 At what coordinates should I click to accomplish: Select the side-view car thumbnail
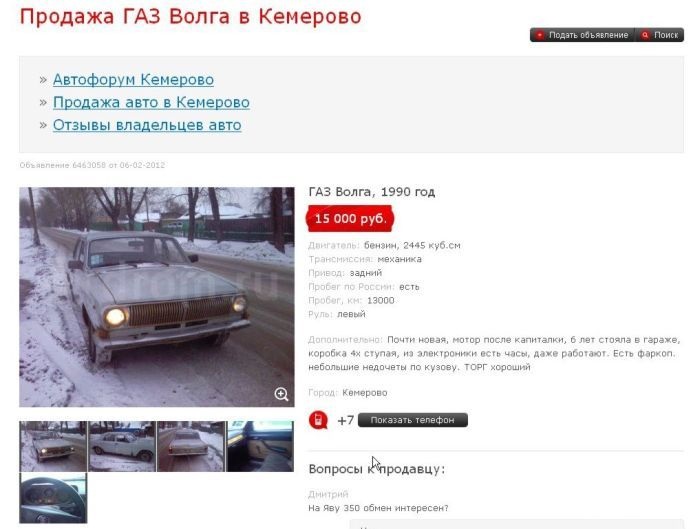click(x=122, y=446)
